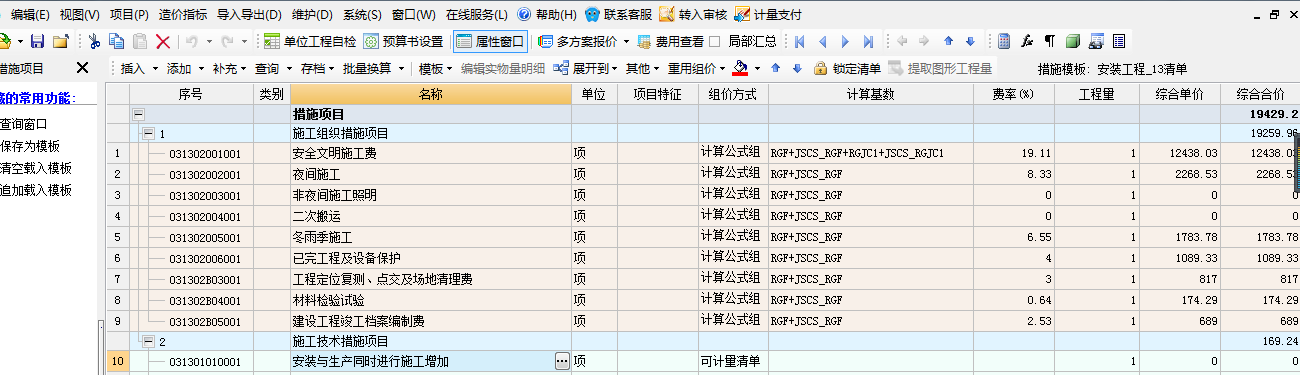Open 造价指标 menu
This screenshot has height=375, width=1300.
[183, 14]
